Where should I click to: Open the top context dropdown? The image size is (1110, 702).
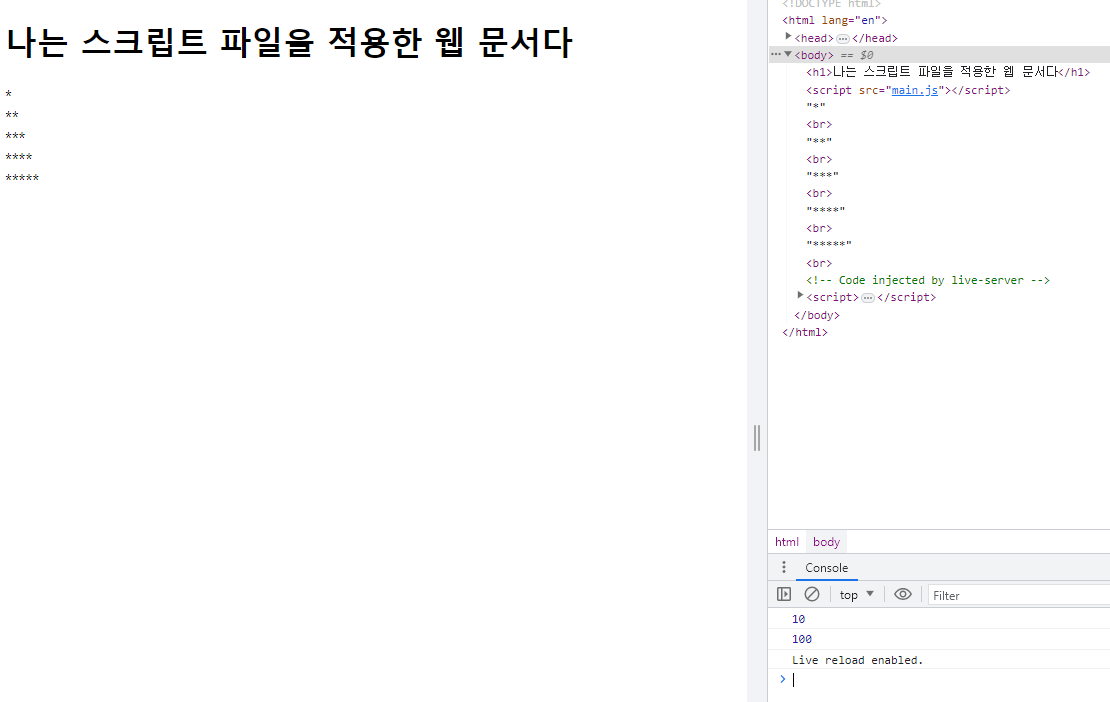[x=857, y=595]
